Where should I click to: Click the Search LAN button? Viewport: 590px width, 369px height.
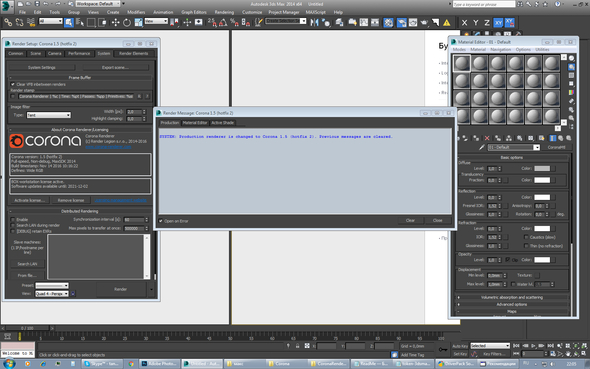click(x=27, y=264)
